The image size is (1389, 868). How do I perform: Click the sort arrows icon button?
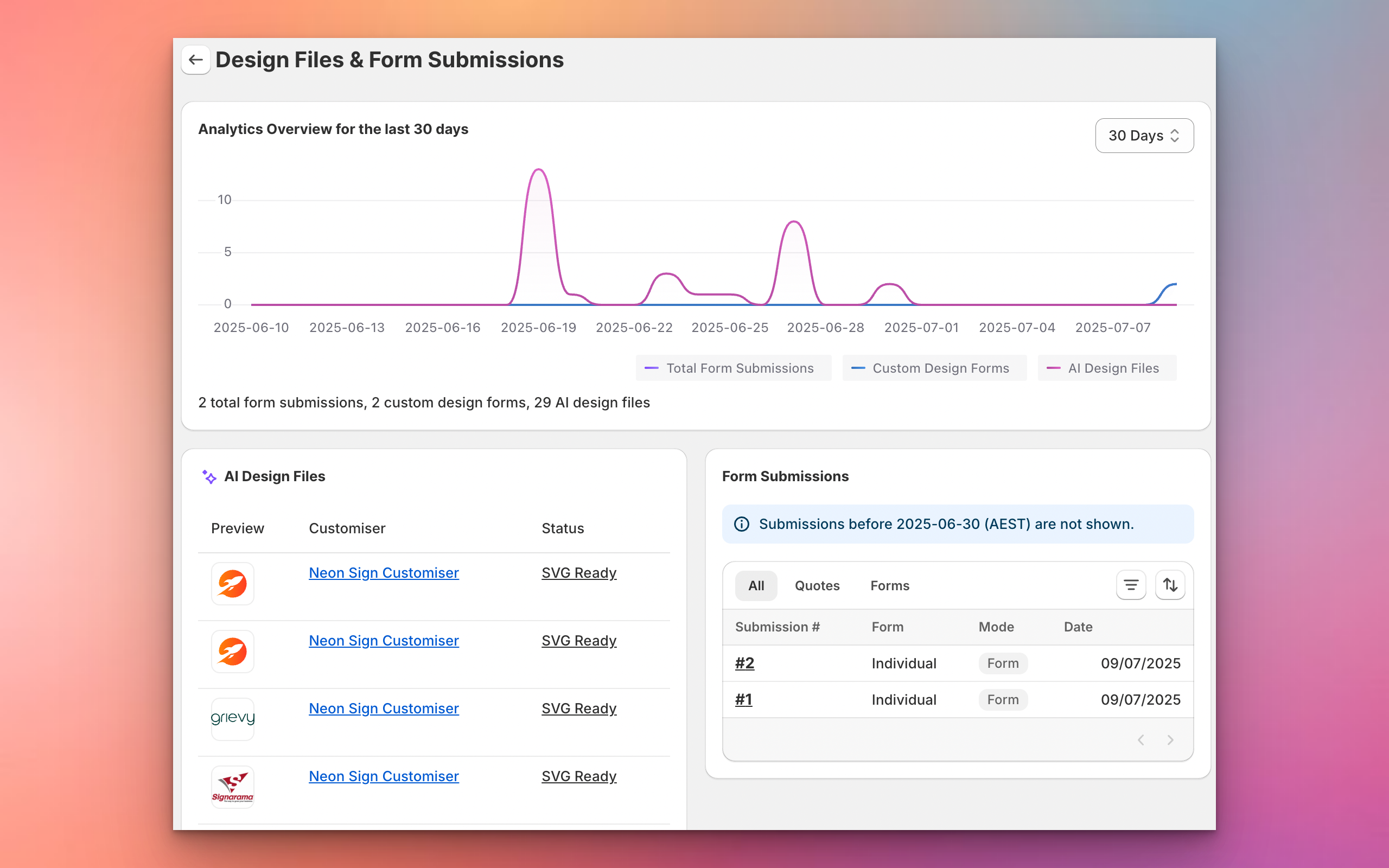click(1170, 585)
